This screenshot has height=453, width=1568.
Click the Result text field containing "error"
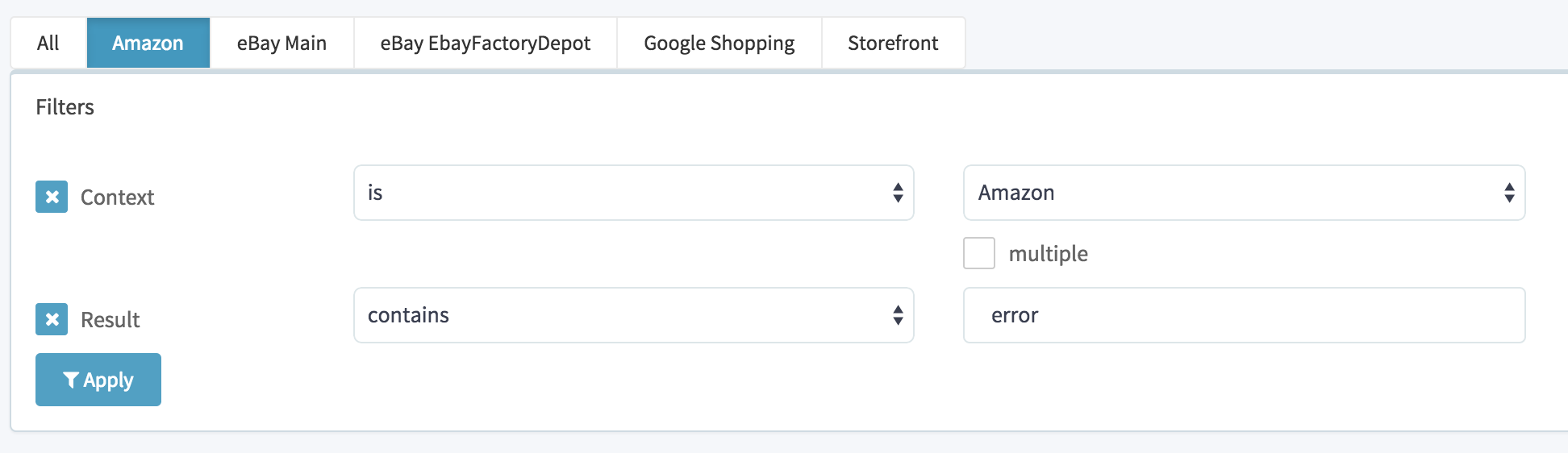click(1244, 315)
